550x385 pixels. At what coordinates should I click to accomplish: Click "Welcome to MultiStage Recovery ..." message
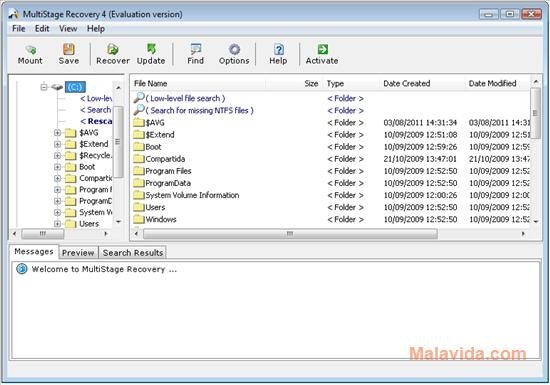(x=104, y=269)
